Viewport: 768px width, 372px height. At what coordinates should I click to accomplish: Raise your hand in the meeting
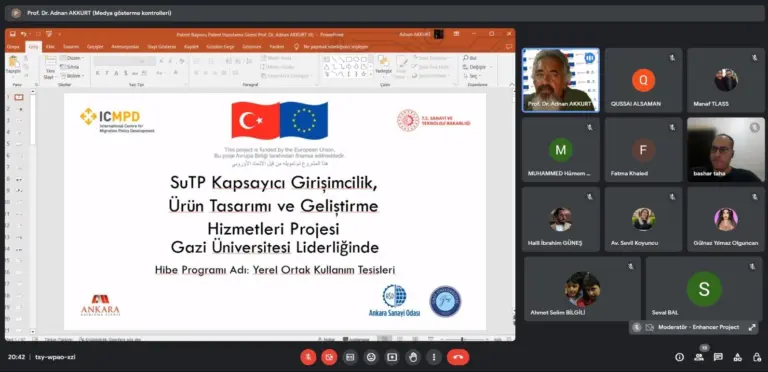click(413, 357)
